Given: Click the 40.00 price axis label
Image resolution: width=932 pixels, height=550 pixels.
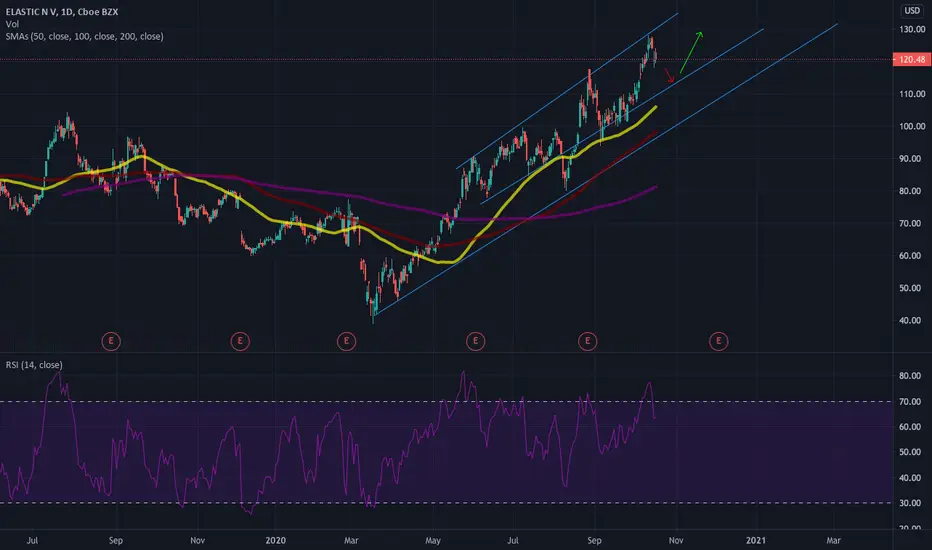Looking at the screenshot, I should (x=910, y=320).
